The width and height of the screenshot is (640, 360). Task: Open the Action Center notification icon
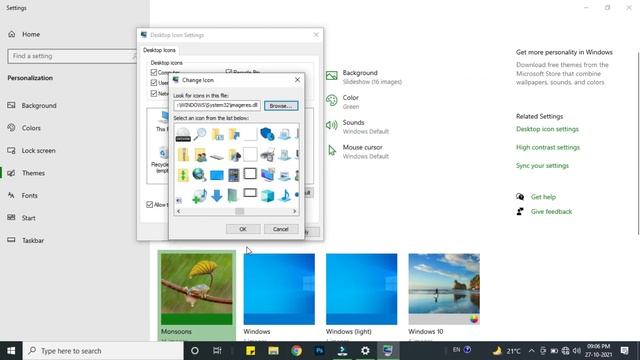(x=624, y=351)
